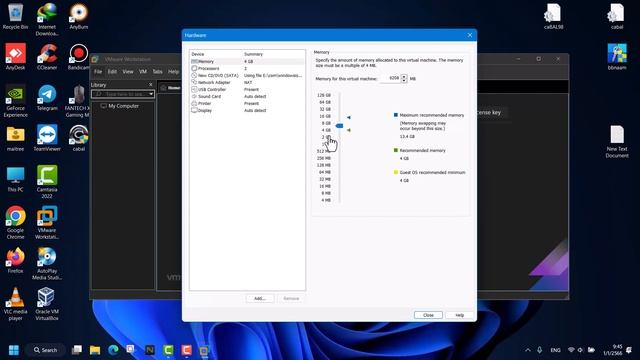
Task: Open the AutoPlay Media Studio desktop icon
Action: pyautogui.click(x=47, y=264)
